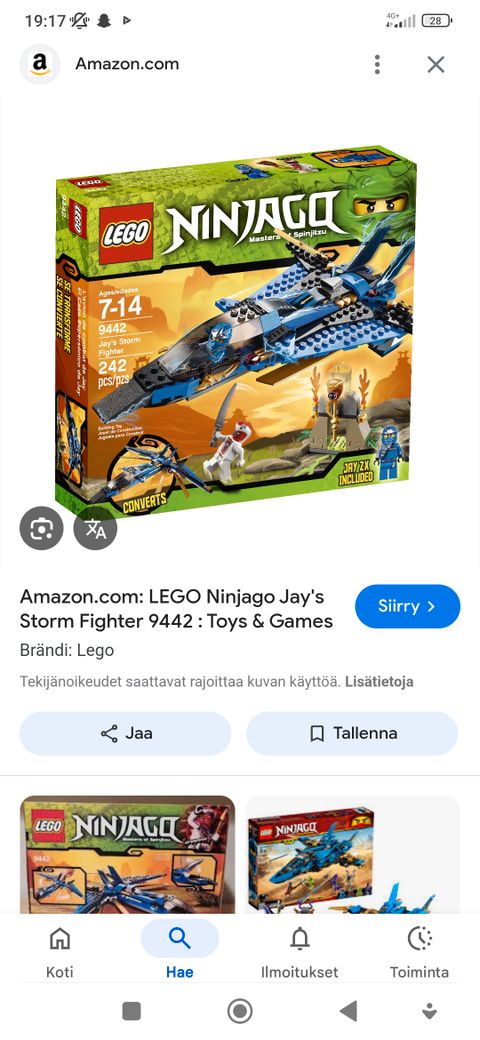
Task: Open Amazon LEGO Ninjago Storm Fighter title
Action: [x=176, y=609]
